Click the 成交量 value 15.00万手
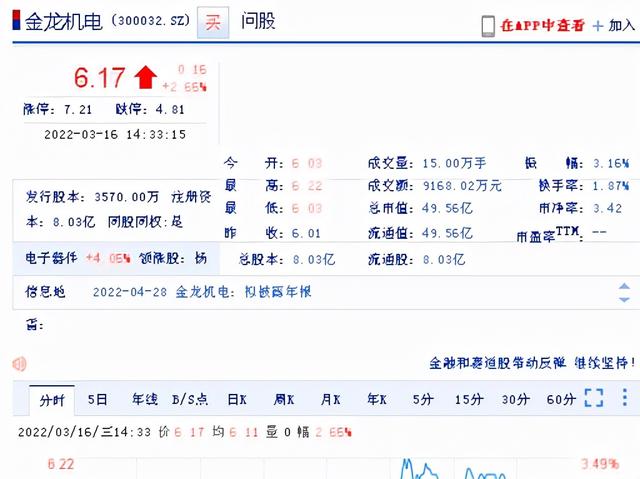Image resolution: width=640 pixels, height=479 pixels. [x=454, y=163]
